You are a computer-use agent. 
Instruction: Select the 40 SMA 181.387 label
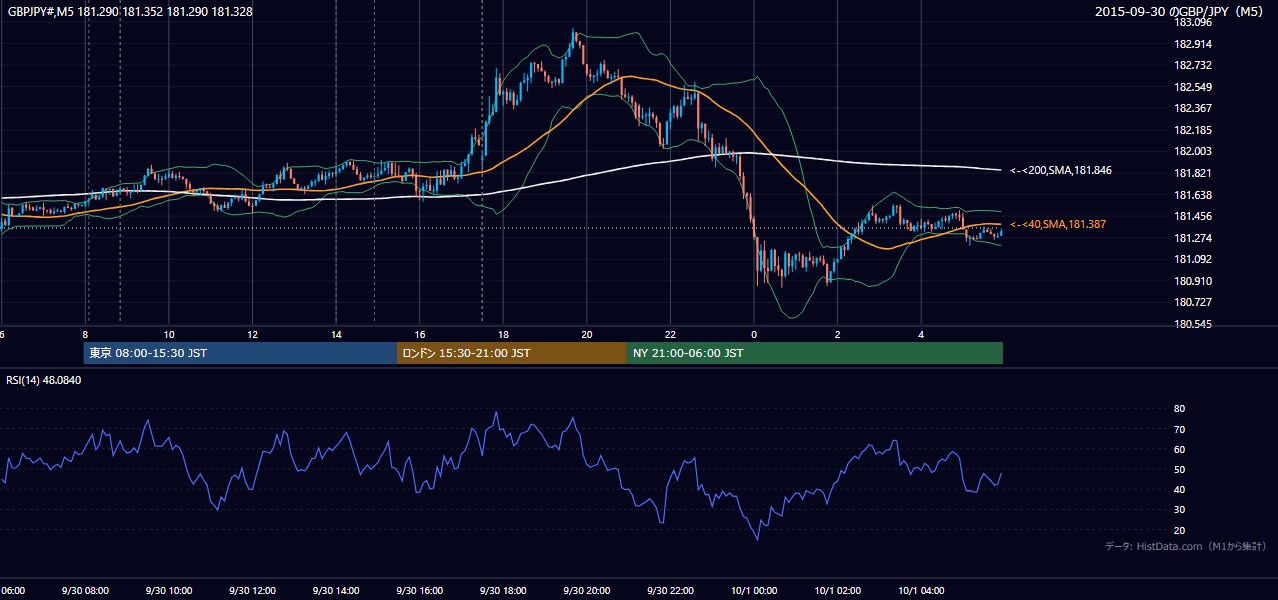(1058, 224)
